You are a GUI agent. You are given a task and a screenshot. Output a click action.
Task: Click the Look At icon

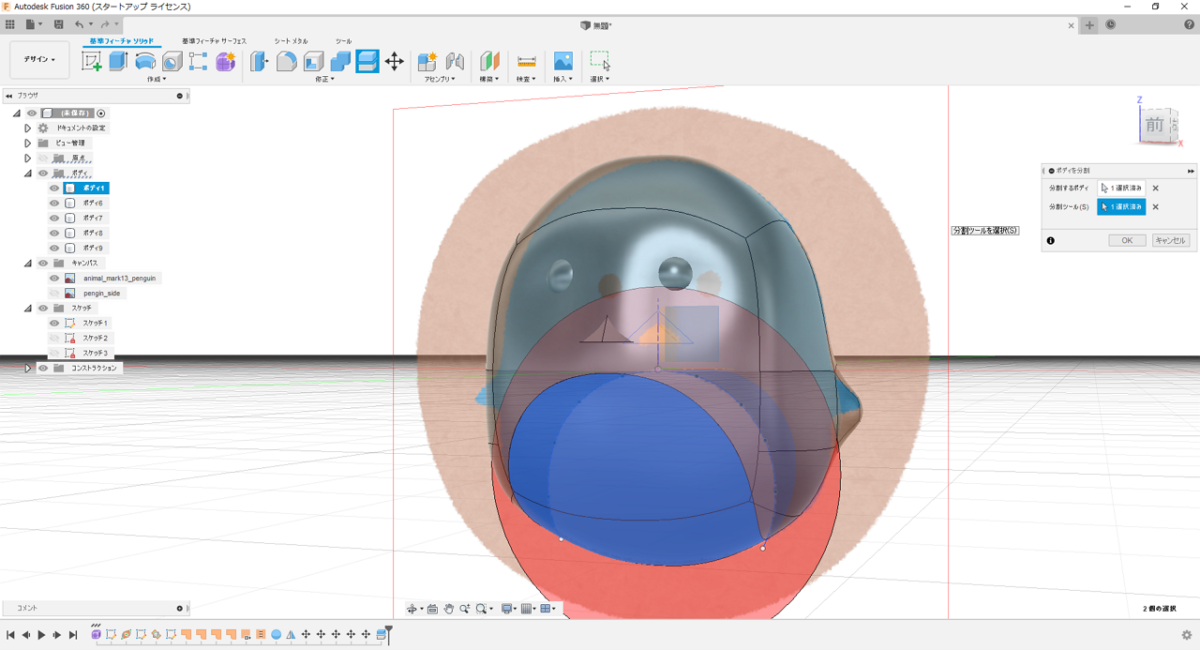[x=432, y=608]
